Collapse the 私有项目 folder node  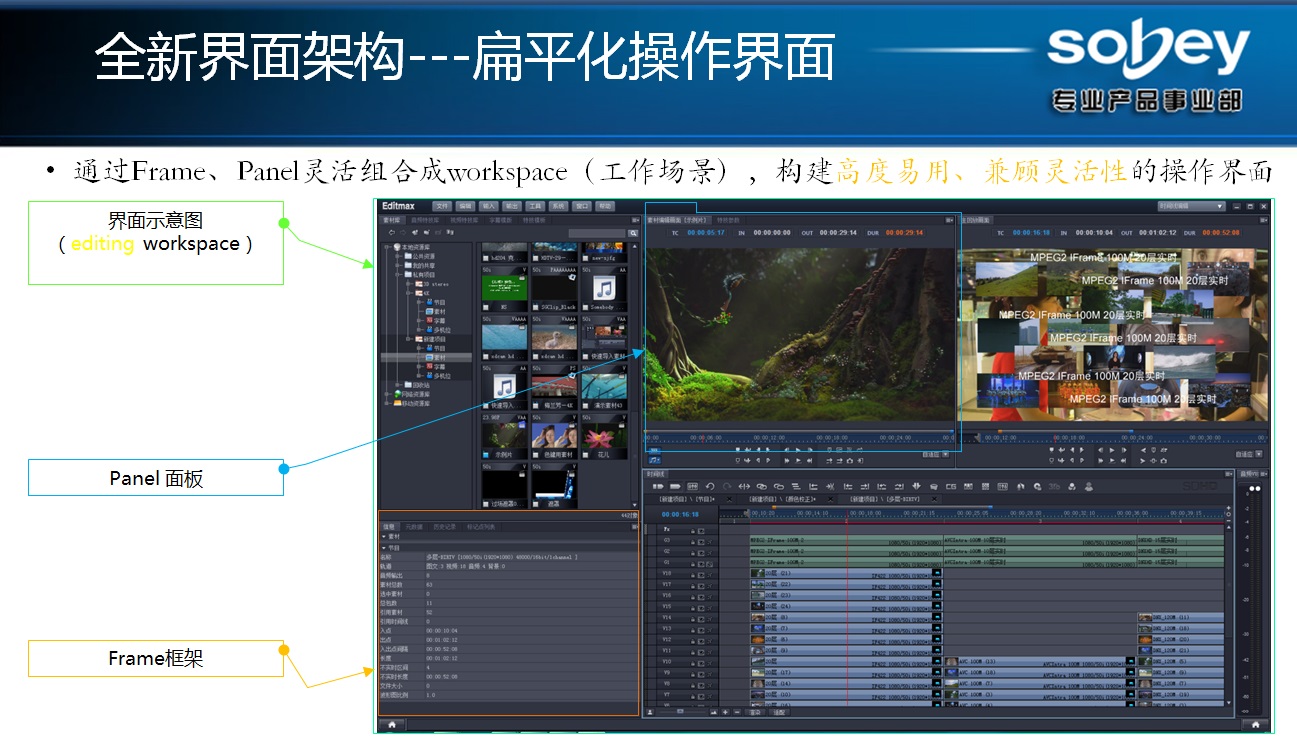click(397, 275)
